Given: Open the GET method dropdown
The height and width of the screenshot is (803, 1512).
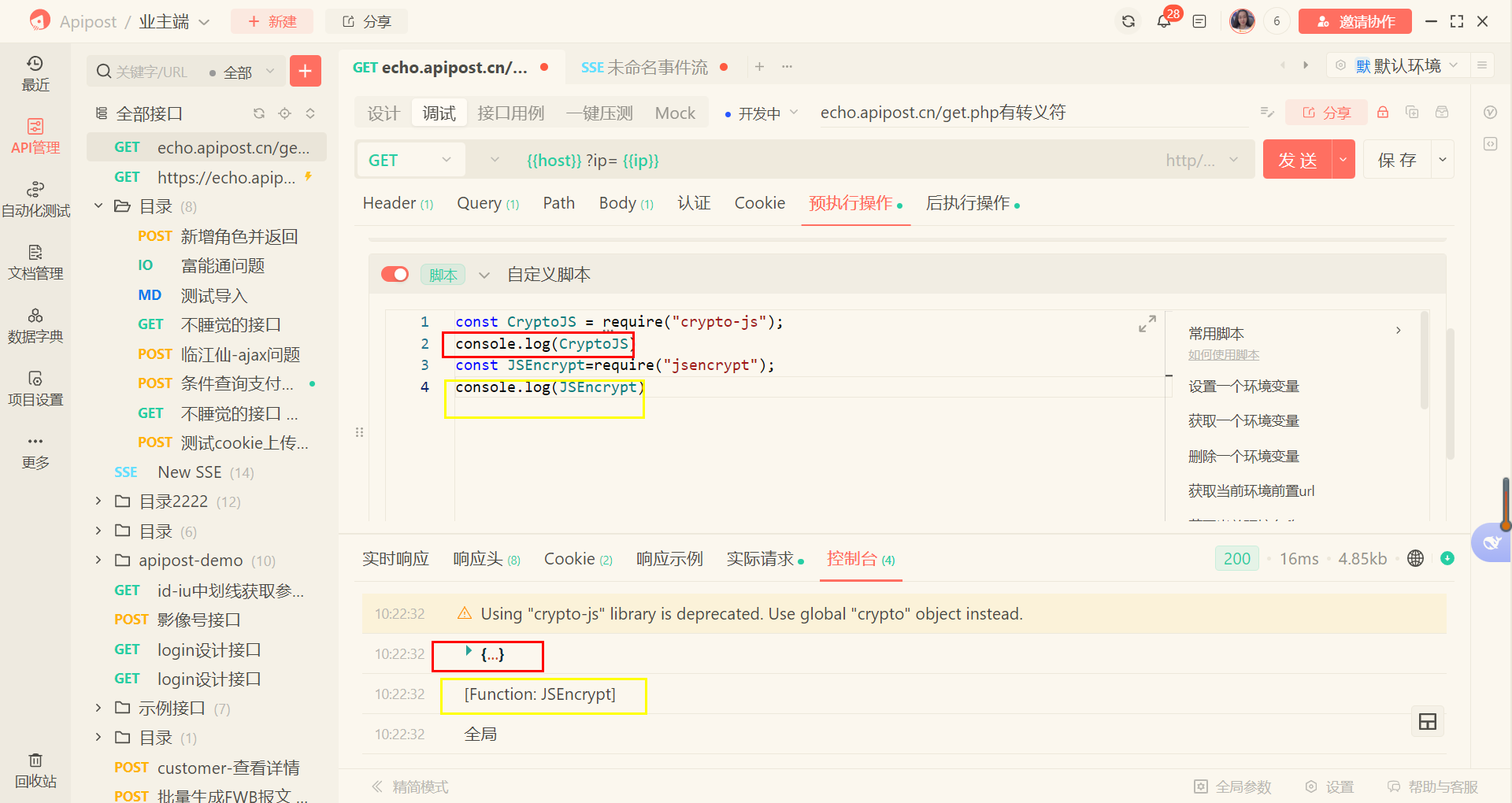Looking at the screenshot, I should (x=410, y=160).
